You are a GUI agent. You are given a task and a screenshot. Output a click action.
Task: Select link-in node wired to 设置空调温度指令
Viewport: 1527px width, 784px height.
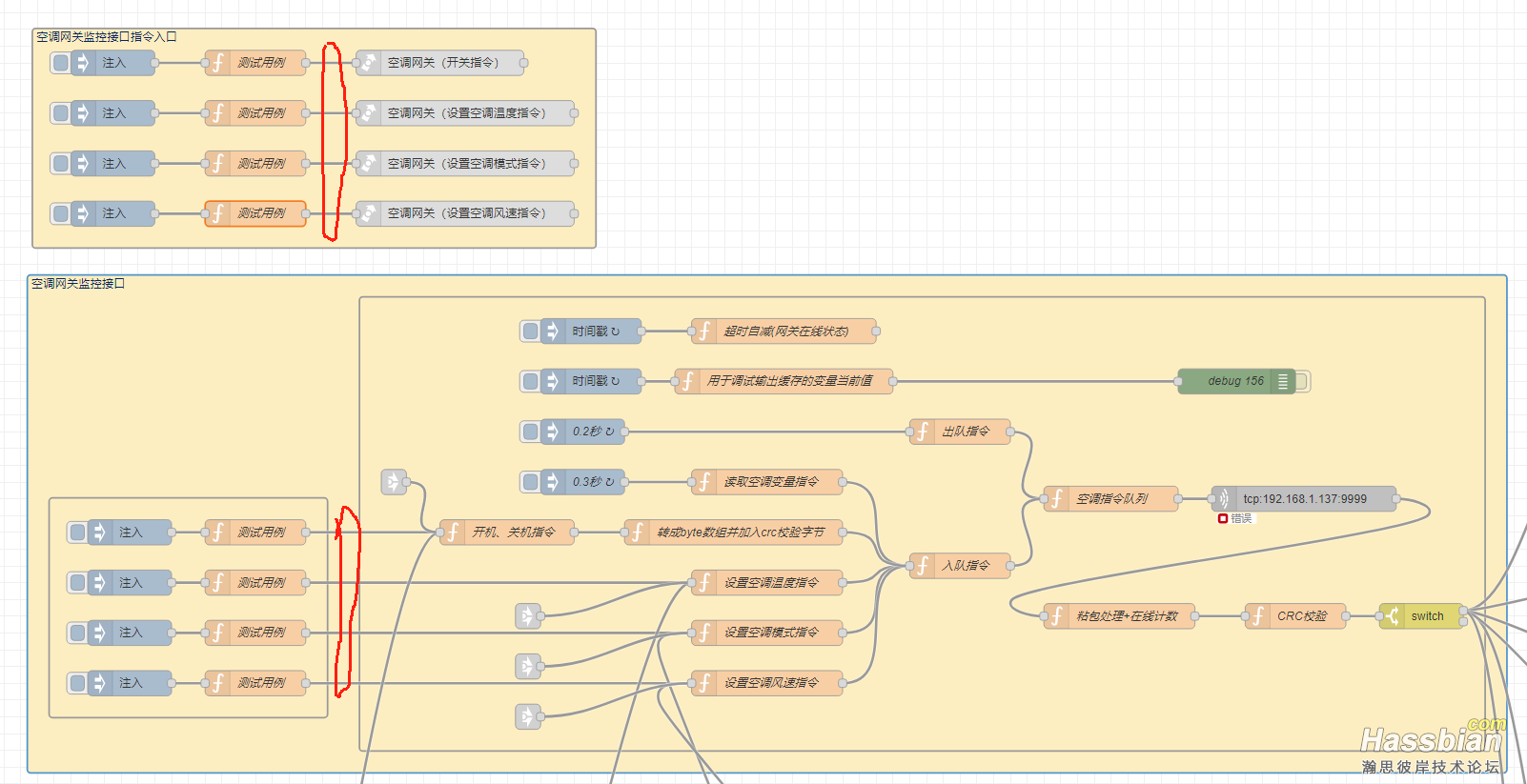point(528,616)
